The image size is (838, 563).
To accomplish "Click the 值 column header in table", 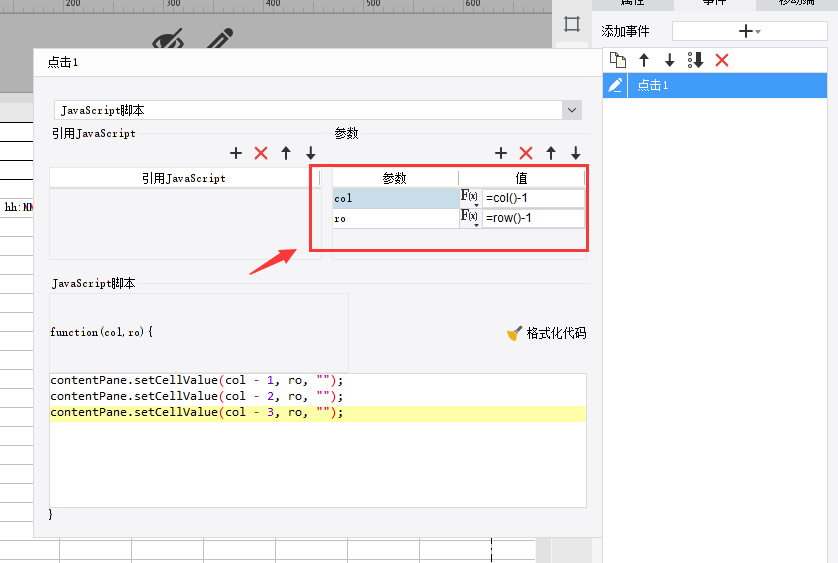I will [522, 178].
